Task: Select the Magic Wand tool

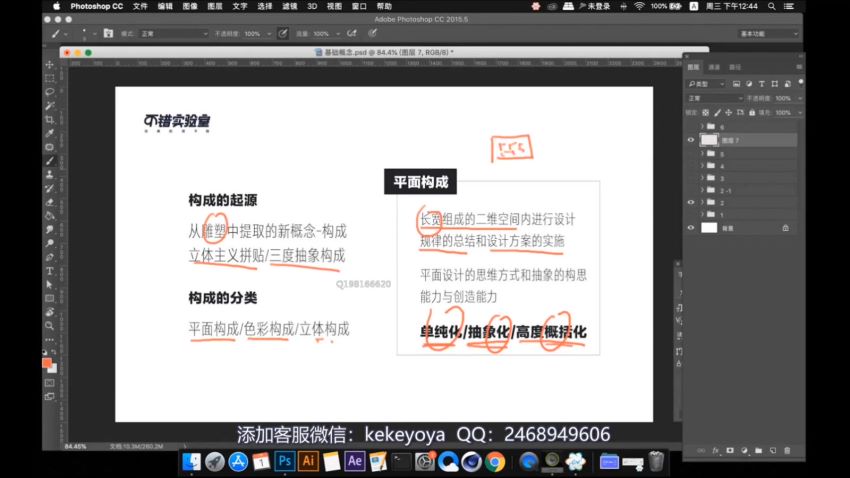Action: tap(49, 106)
